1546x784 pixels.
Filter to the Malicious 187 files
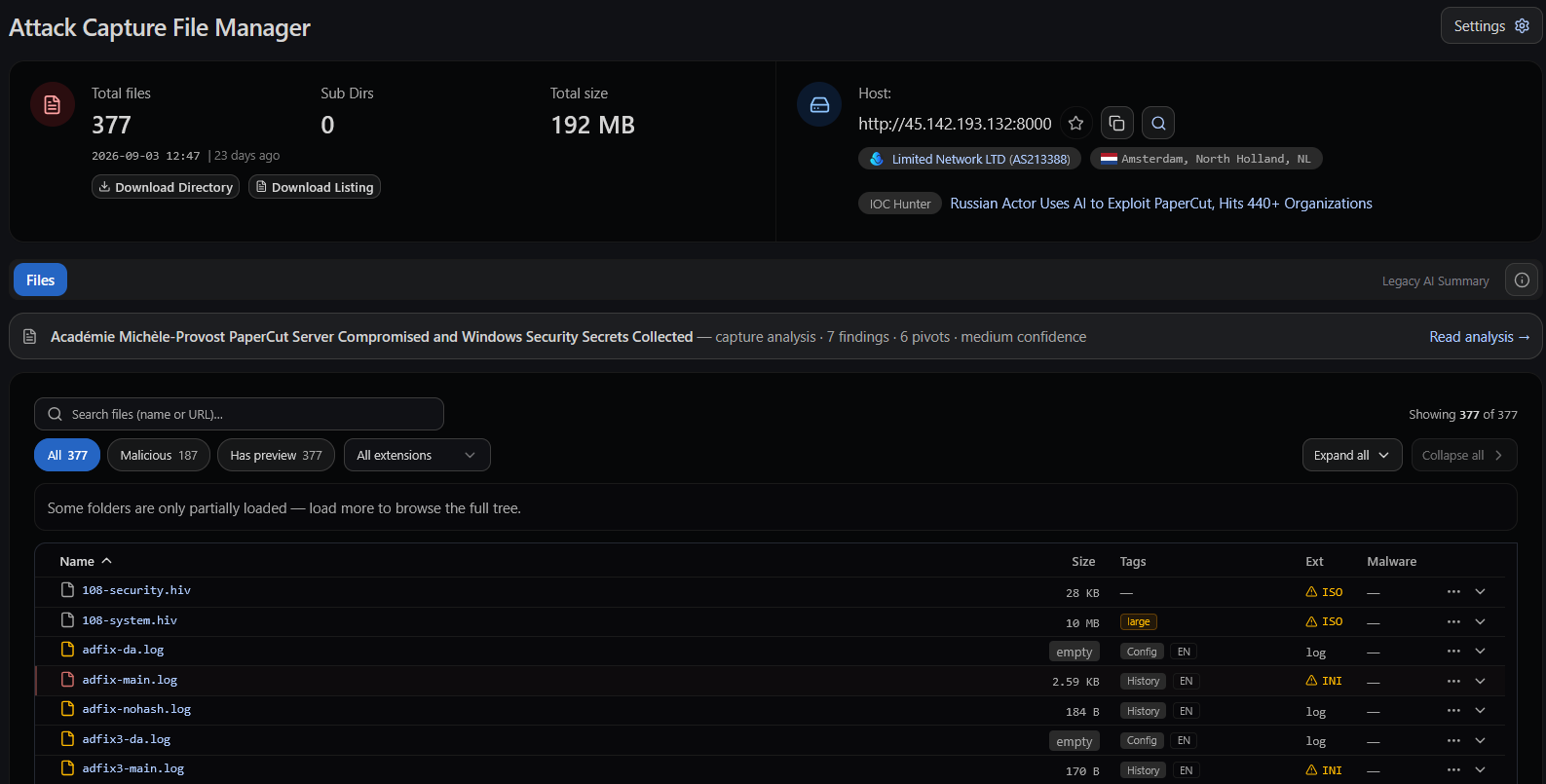coord(159,456)
